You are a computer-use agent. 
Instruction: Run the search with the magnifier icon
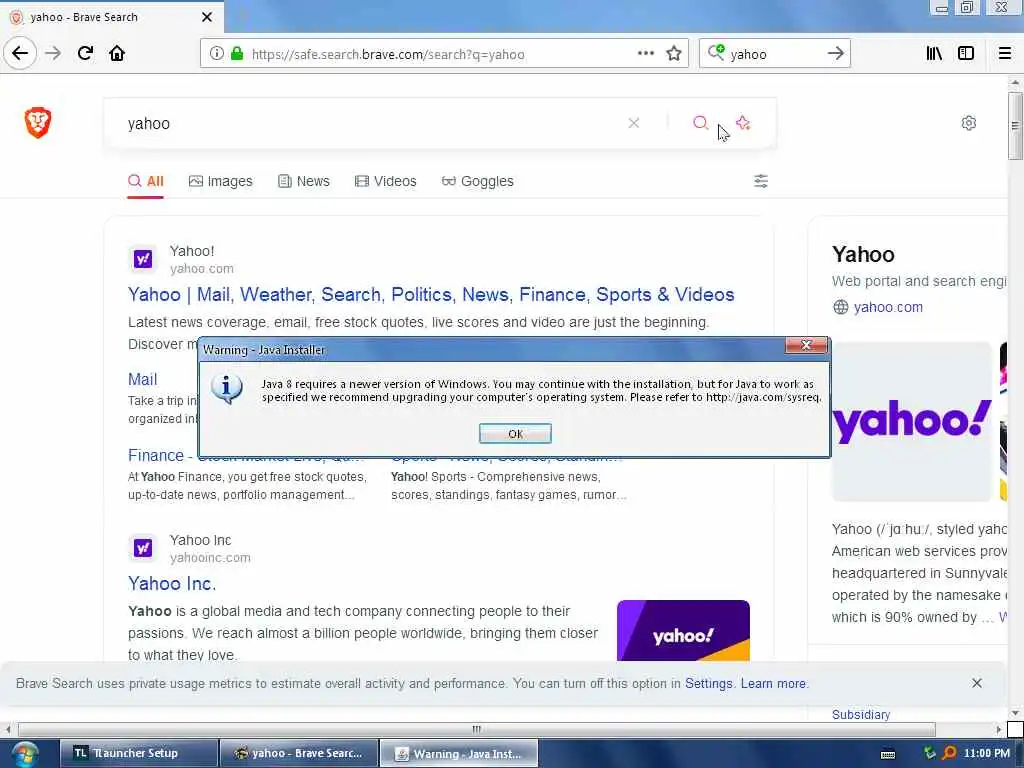pyautogui.click(x=700, y=123)
